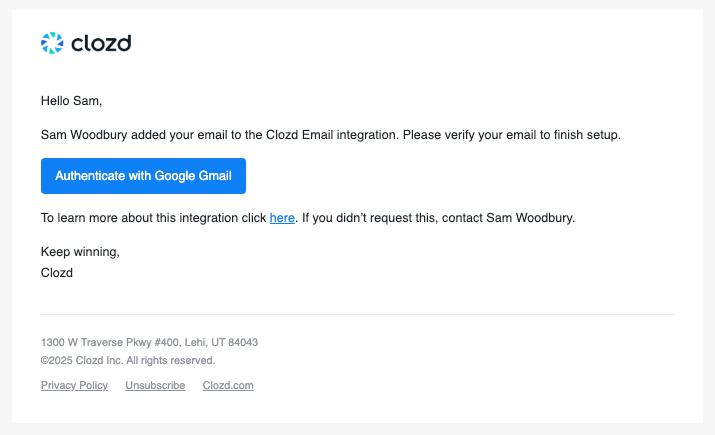This screenshot has height=435, width=715.
Task: Click the 'Clozd' signature below Keep winning
Action: [57, 271]
